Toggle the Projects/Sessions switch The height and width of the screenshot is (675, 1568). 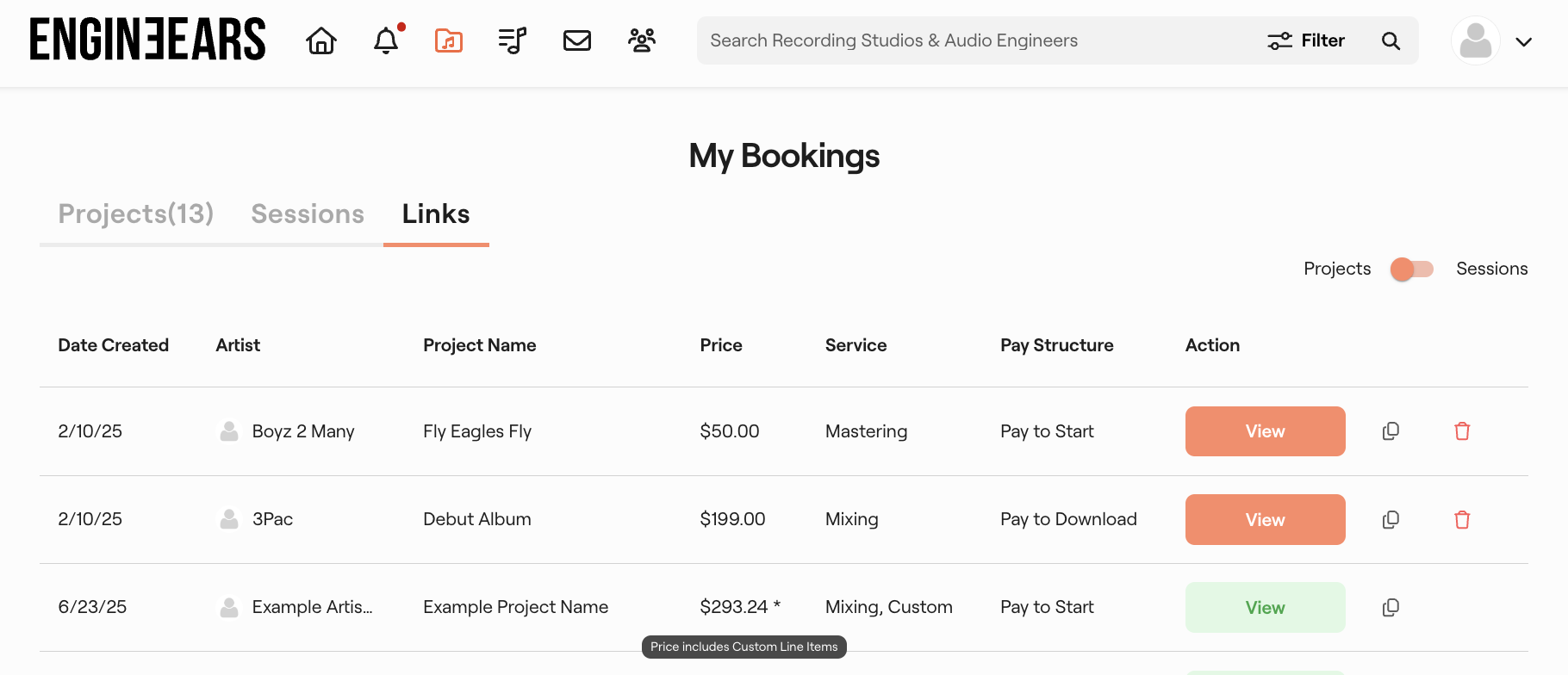pyautogui.click(x=1412, y=269)
